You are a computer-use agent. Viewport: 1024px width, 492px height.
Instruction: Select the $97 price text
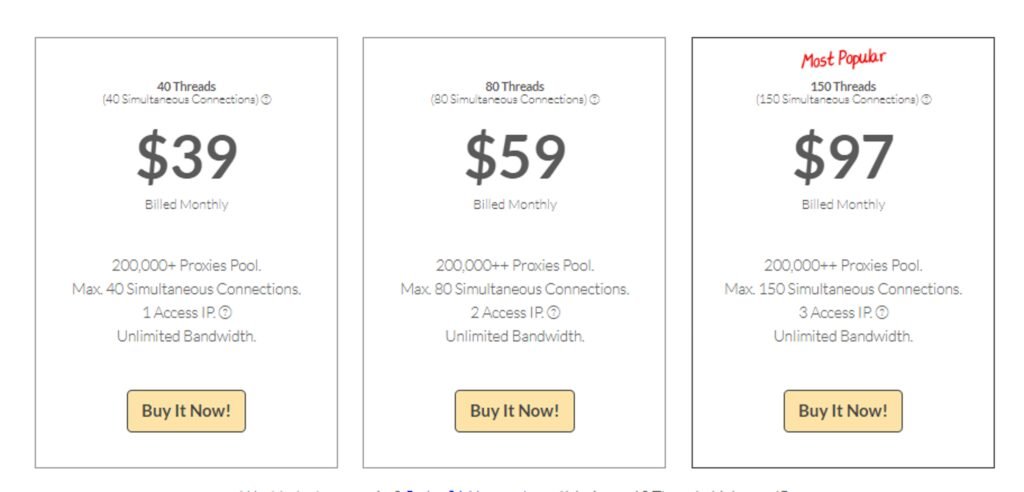pos(843,157)
